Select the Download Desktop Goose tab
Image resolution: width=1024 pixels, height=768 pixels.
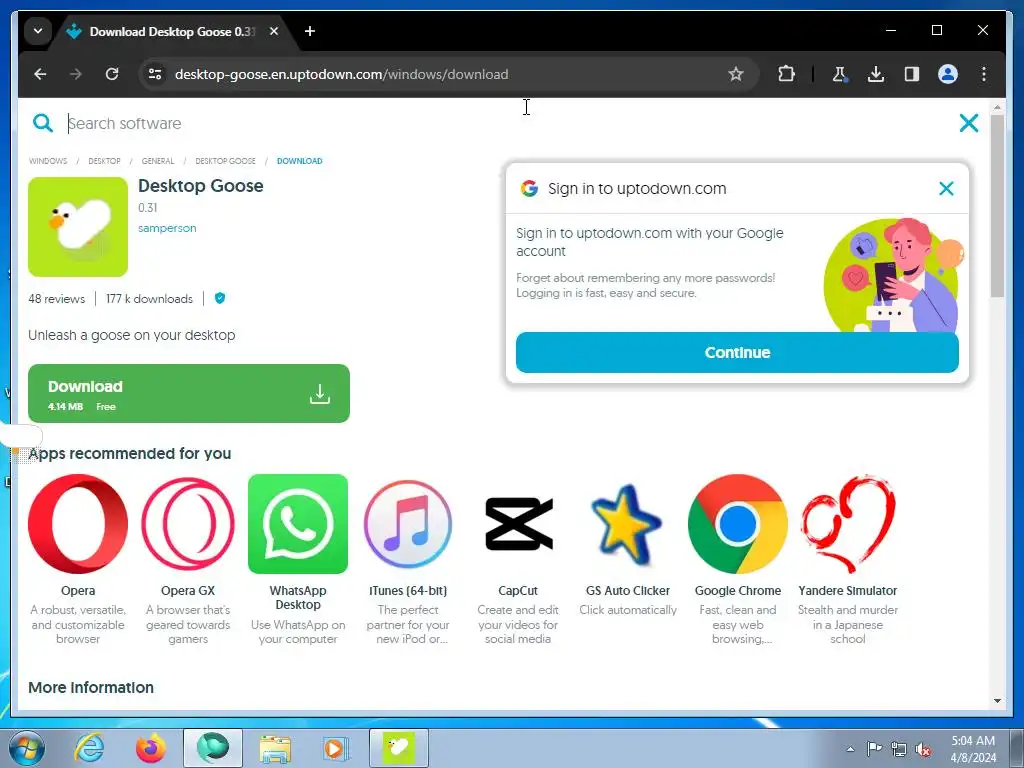(x=173, y=31)
